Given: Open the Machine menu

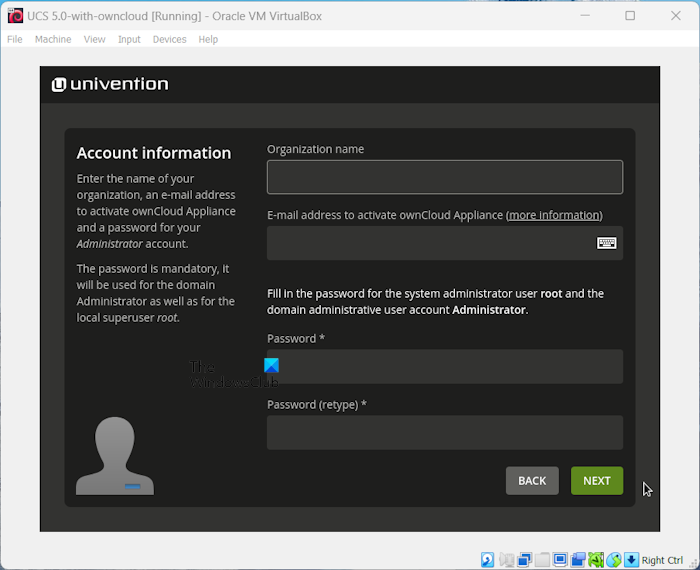Looking at the screenshot, I should [x=53, y=39].
